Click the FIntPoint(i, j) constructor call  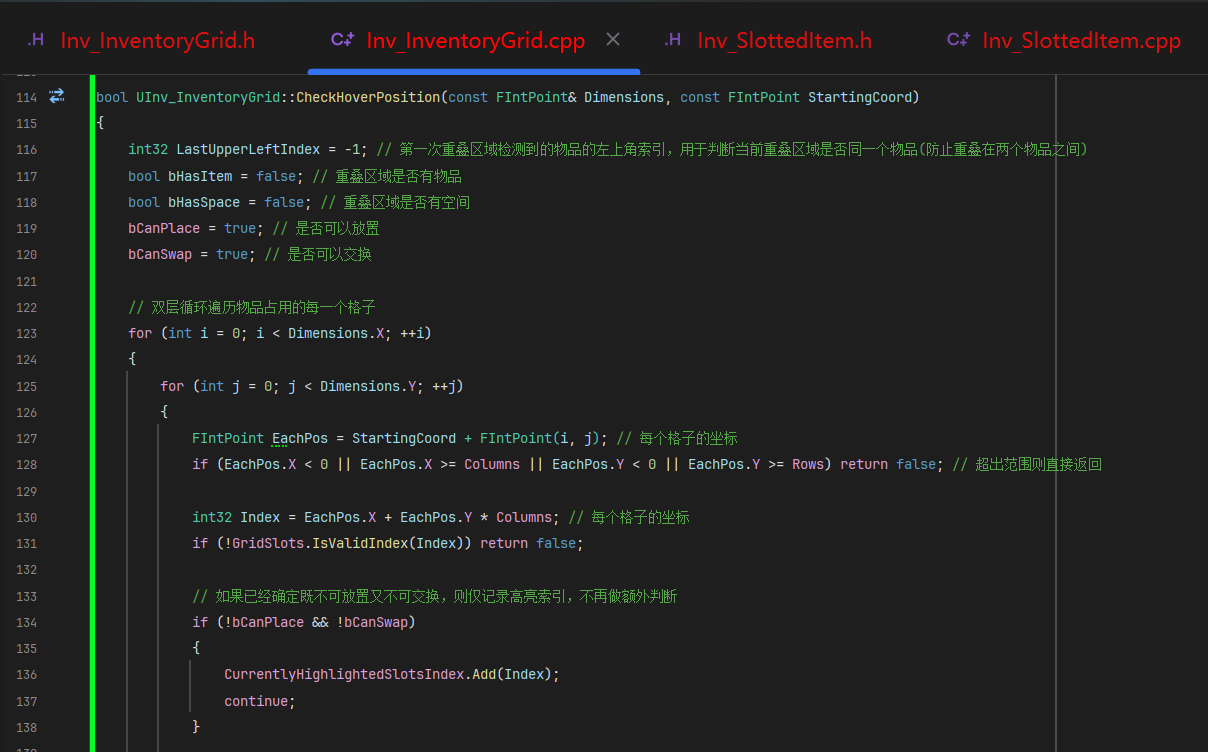(540, 438)
